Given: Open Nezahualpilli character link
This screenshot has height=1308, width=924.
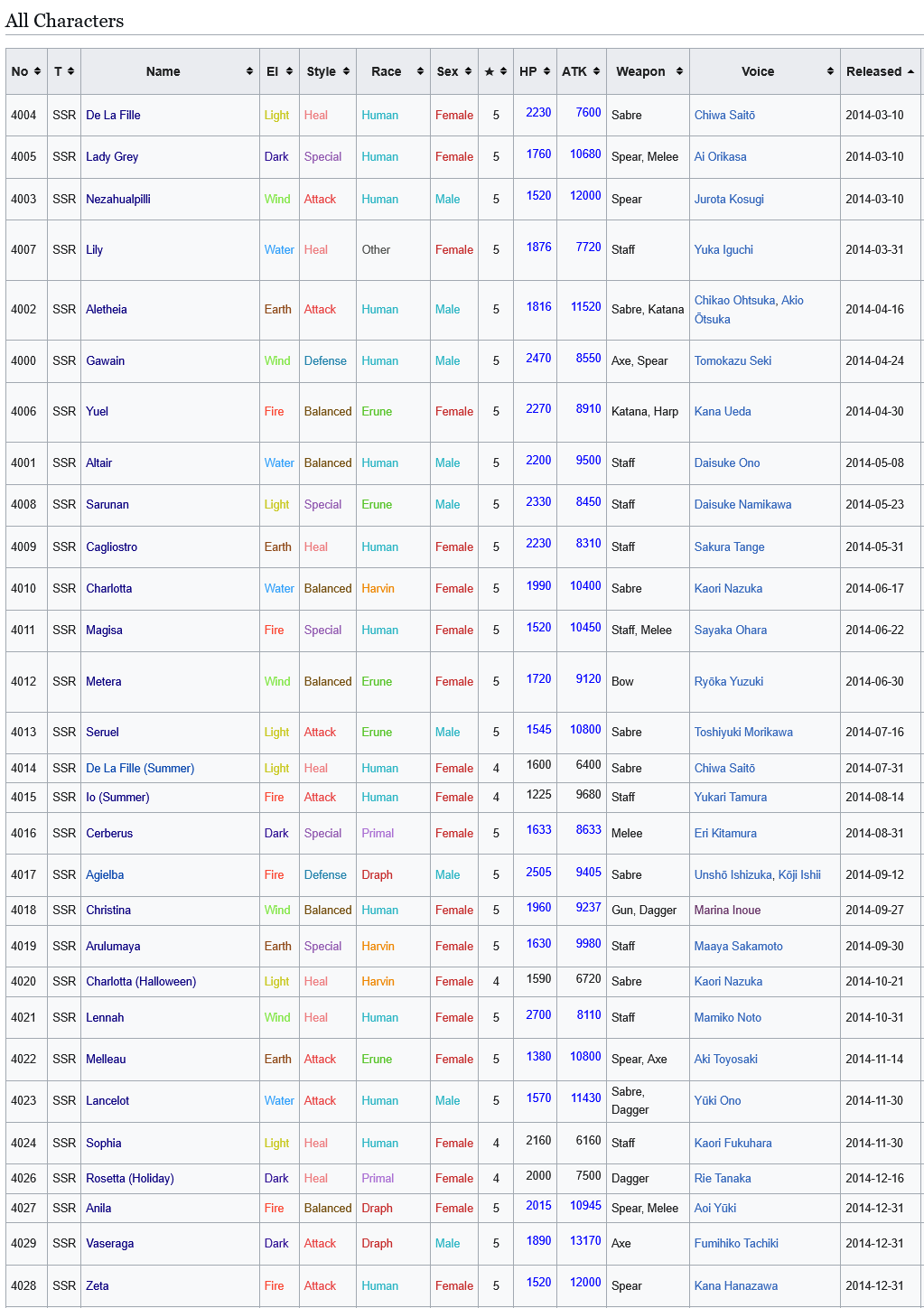Looking at the screenshot, I should pos(118,199).
